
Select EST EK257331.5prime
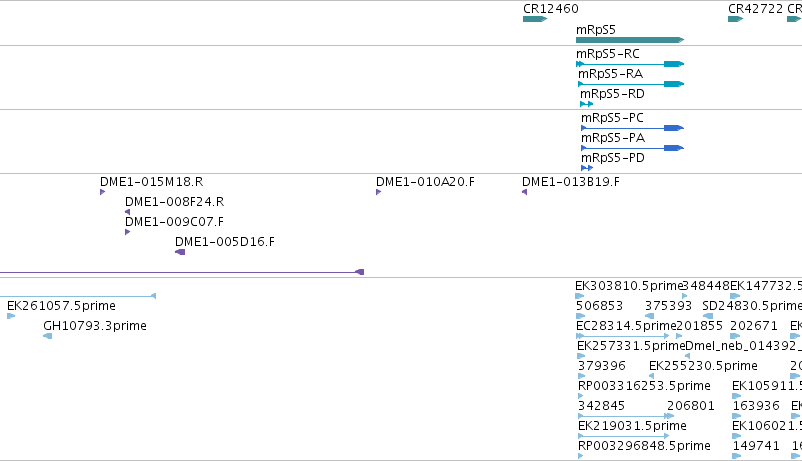tap(581, 356)
